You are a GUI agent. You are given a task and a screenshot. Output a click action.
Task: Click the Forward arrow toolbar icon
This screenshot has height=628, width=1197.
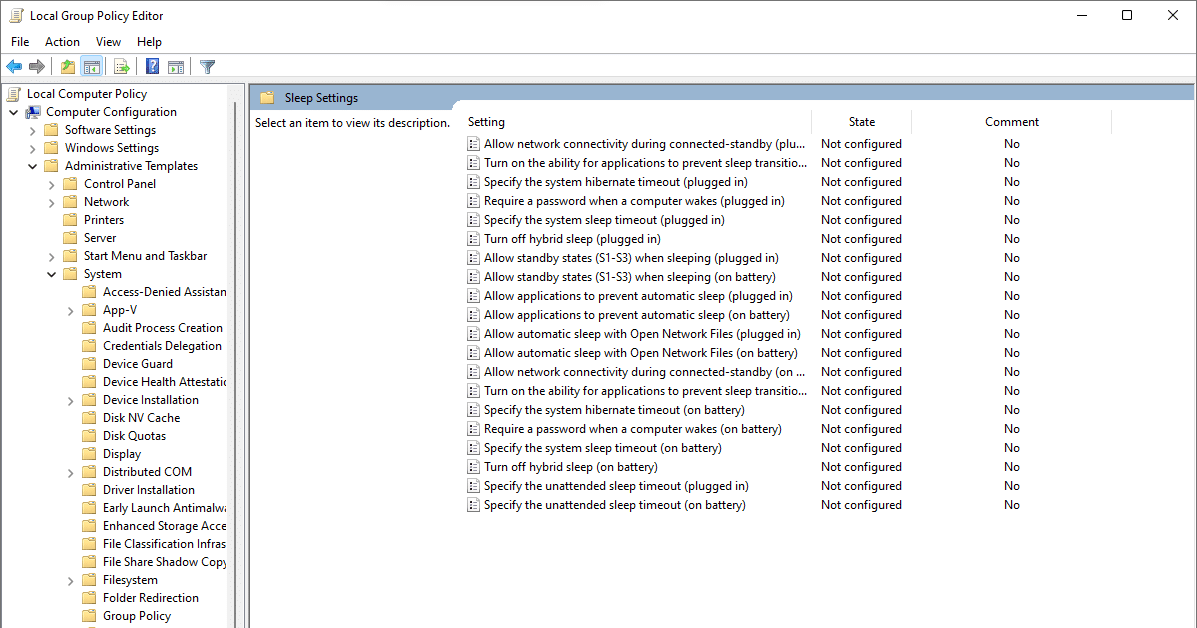(x=37, y=67)
